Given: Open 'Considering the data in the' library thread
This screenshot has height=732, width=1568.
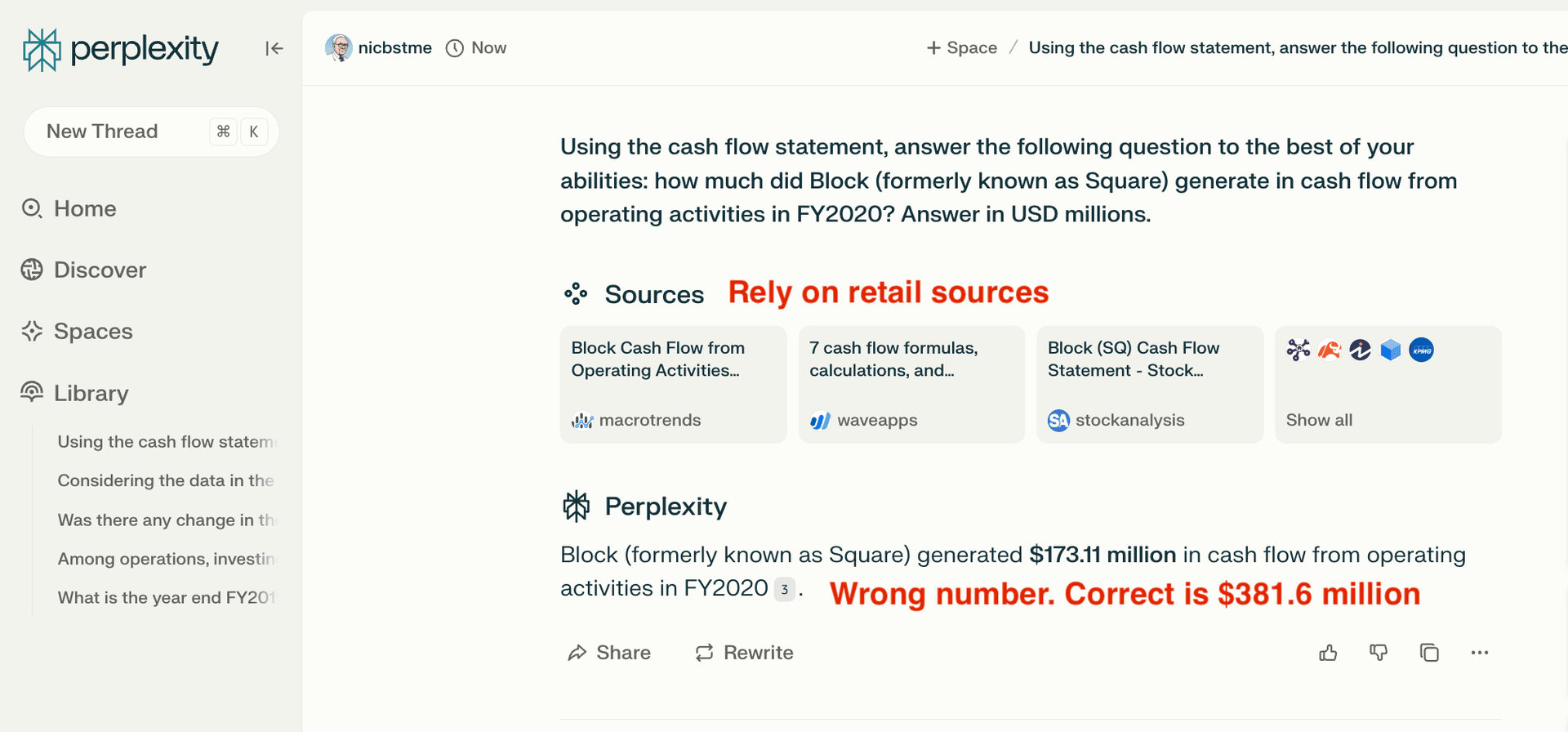Looking at the screenshot, I should pyautogui.click(x=166, y=480).
